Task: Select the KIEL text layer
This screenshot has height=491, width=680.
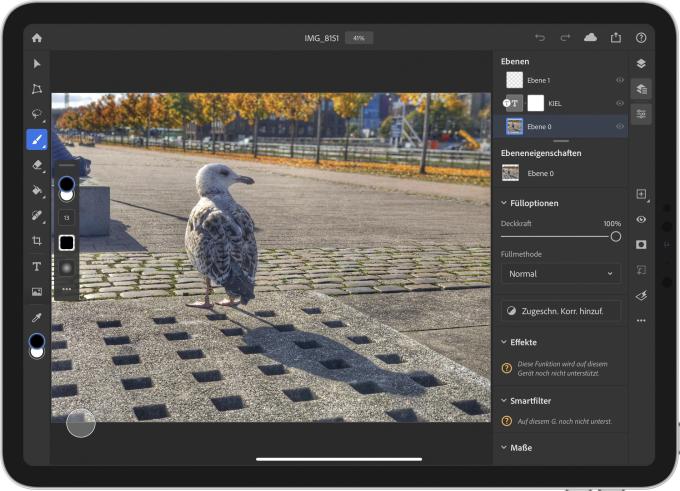Action: (560, 103)
